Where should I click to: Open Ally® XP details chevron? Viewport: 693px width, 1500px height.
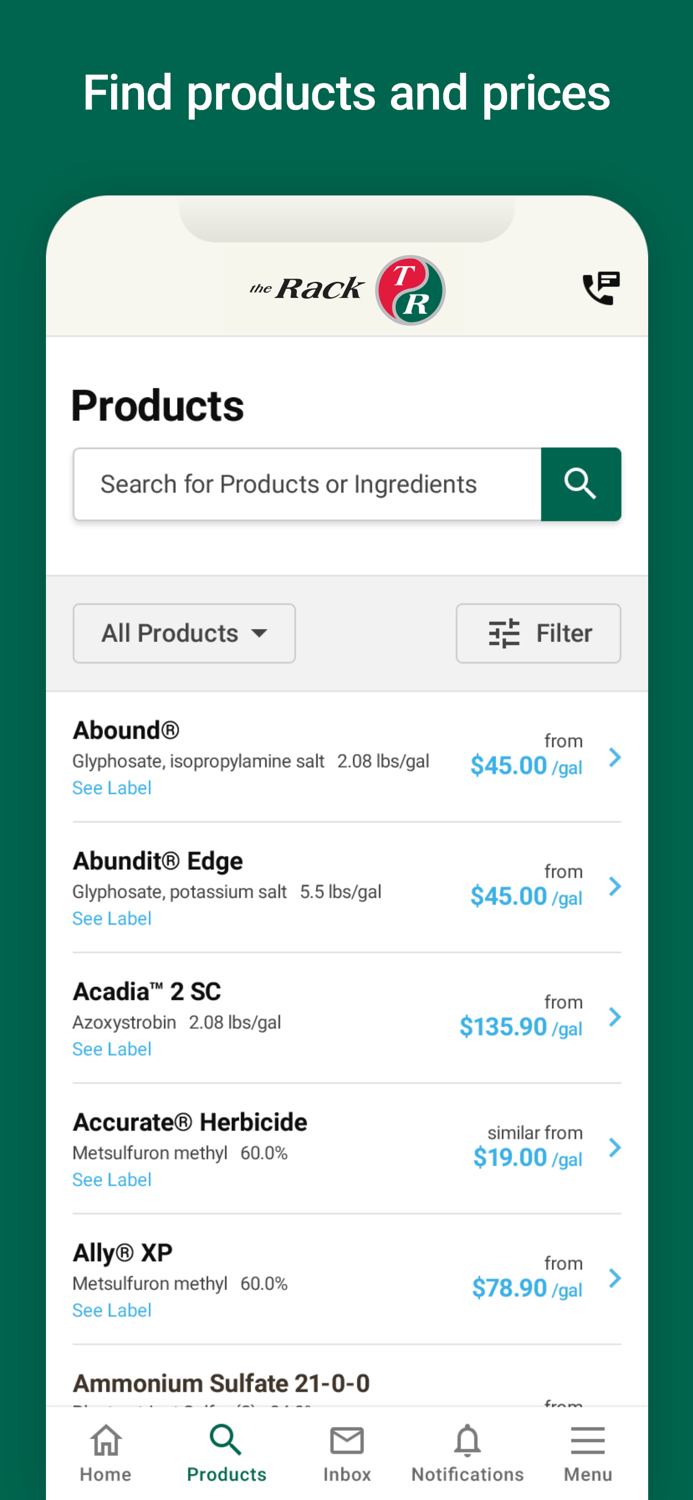pyautogui.click(x=615, y=1278)
